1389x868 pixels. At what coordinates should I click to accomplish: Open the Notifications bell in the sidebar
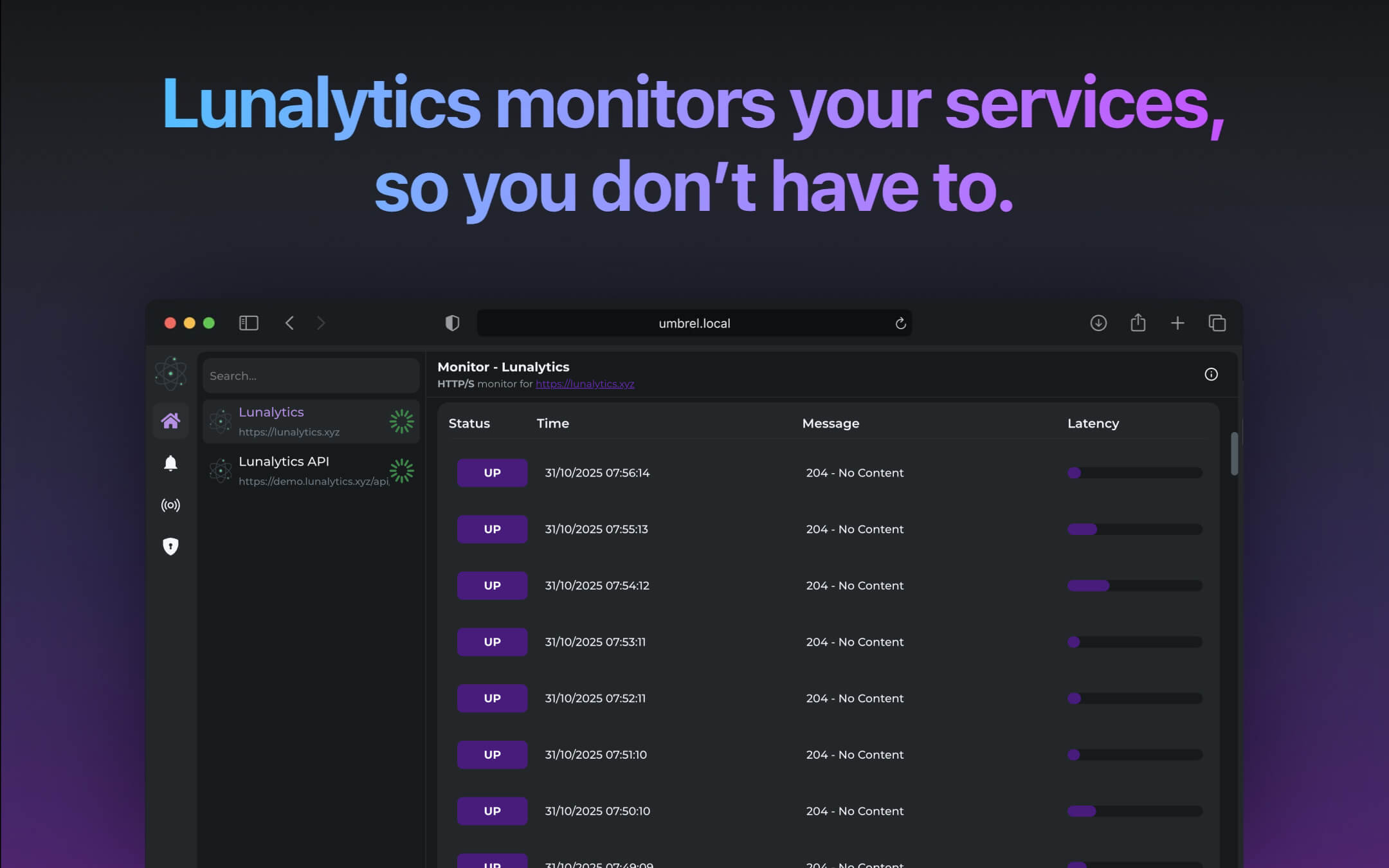170,463
